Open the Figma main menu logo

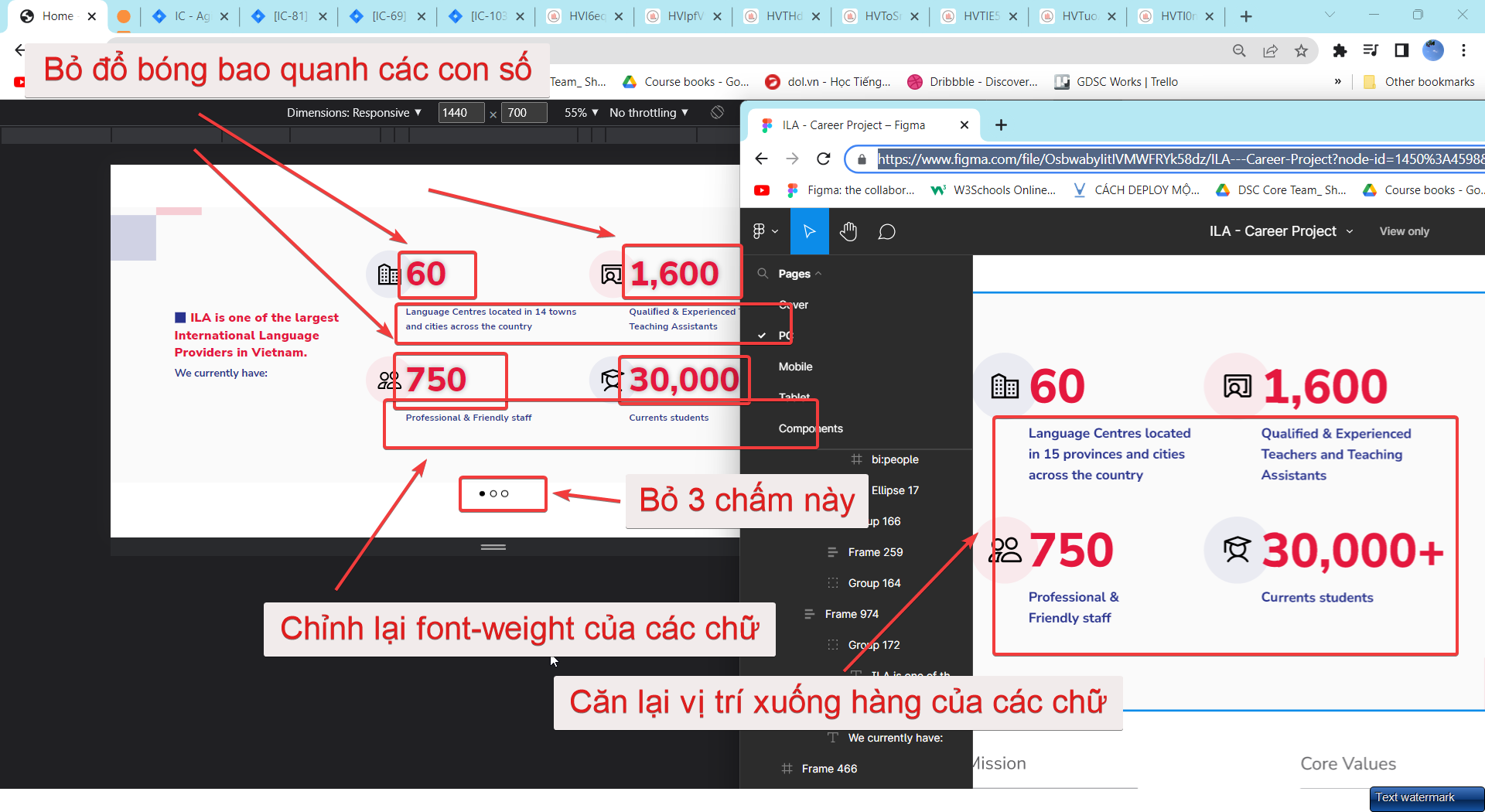click(x=764, y=231)
